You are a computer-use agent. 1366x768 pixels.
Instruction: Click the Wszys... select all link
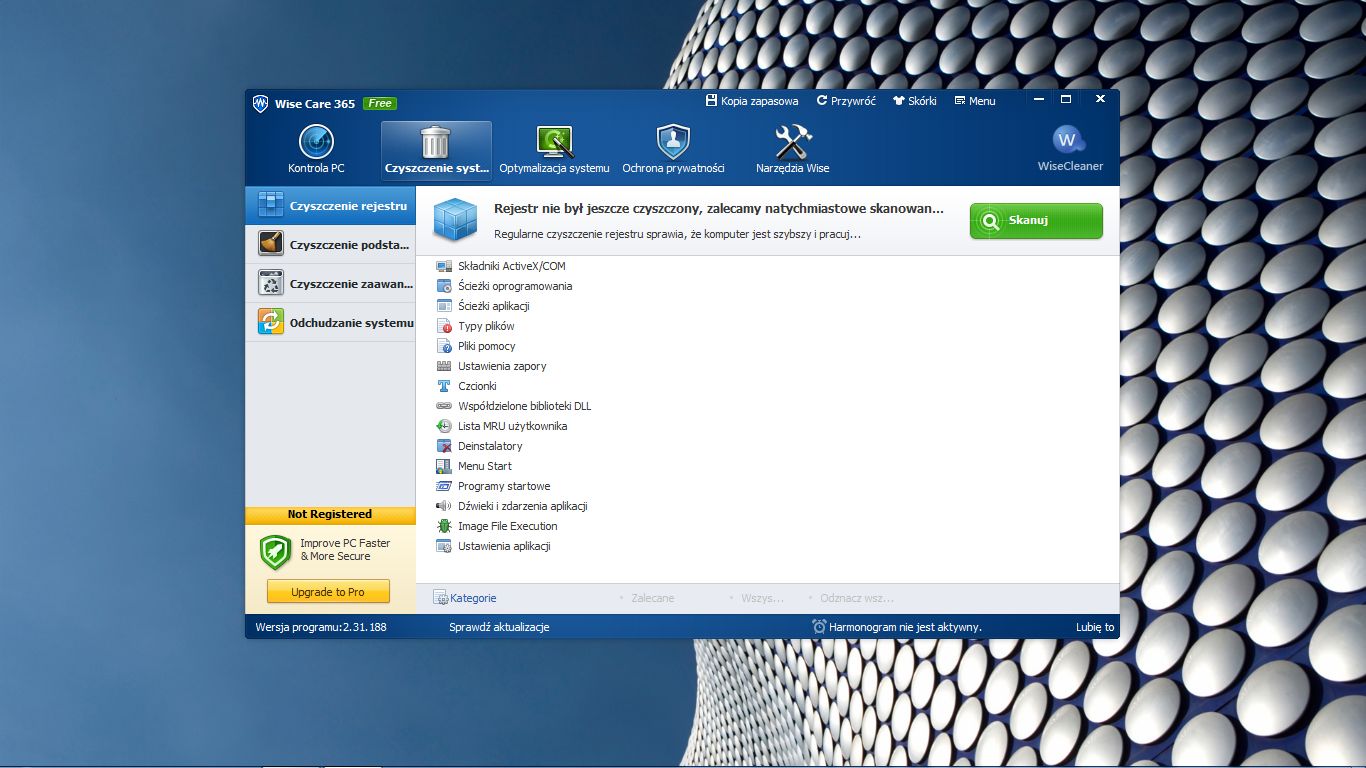pyautogui.click(x=762, y=598)
